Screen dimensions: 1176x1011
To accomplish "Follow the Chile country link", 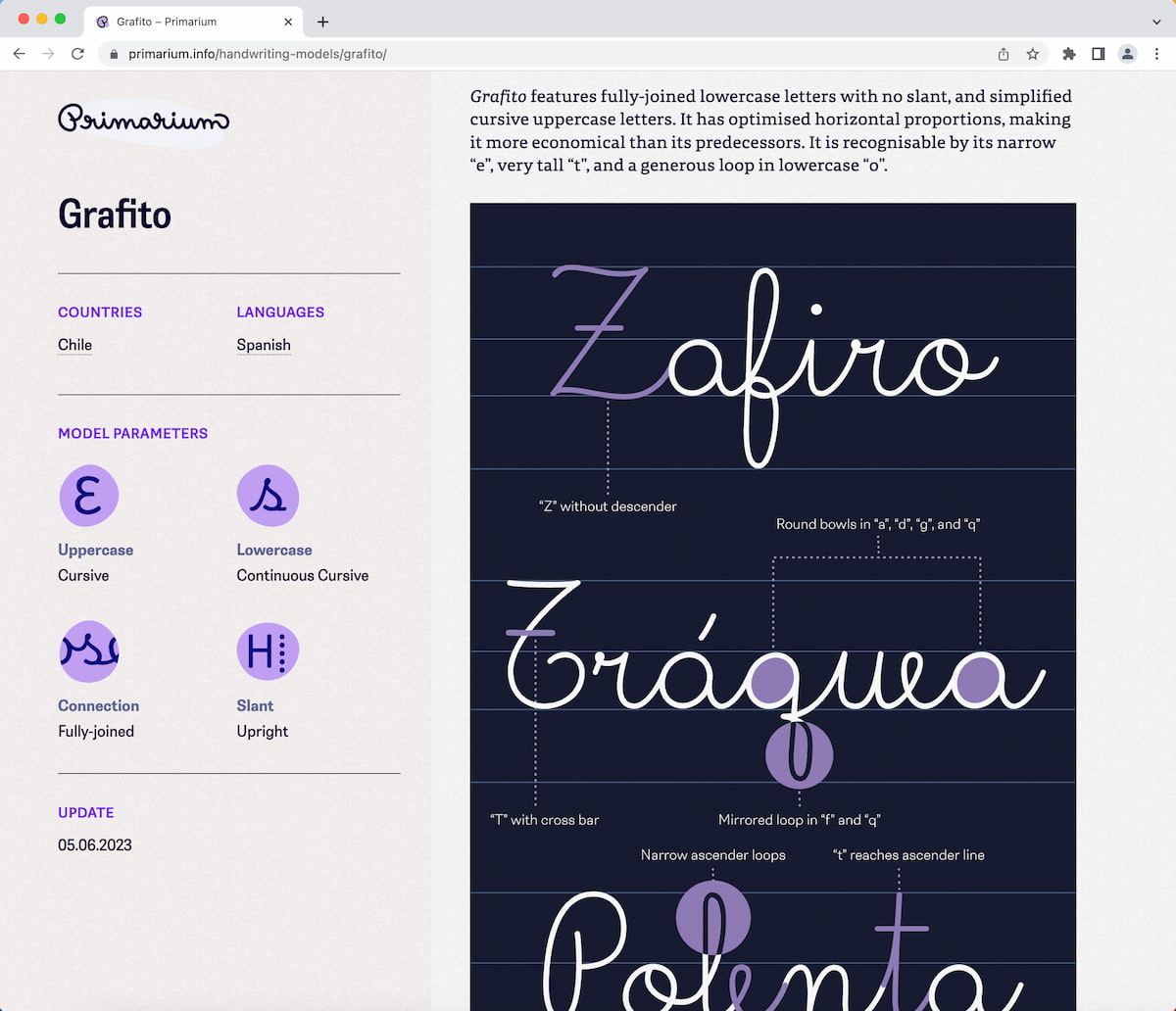I will click(74, 345).
